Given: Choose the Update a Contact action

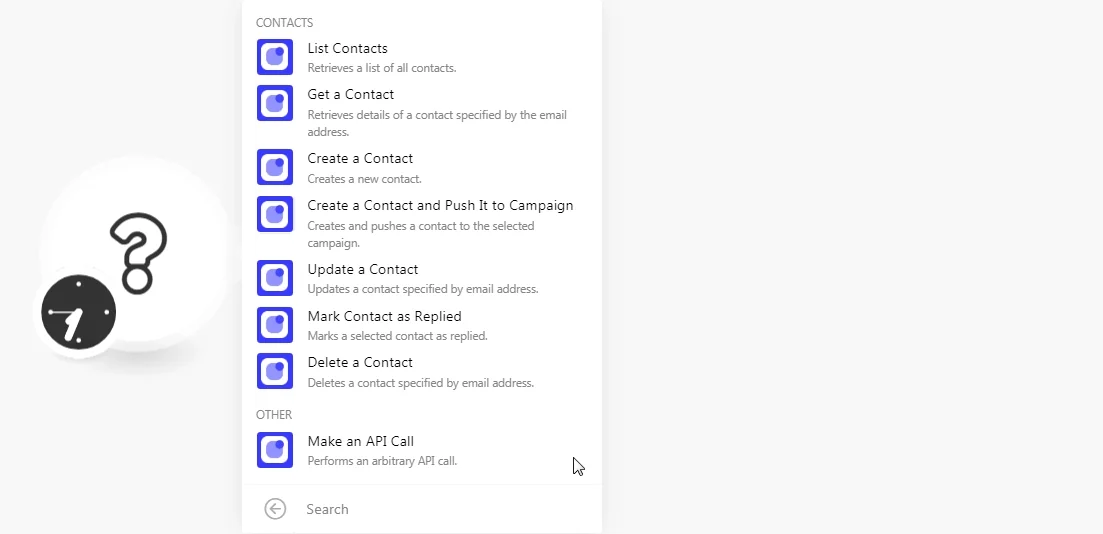Looking at the screenshot, I should [x=422, y=278].
